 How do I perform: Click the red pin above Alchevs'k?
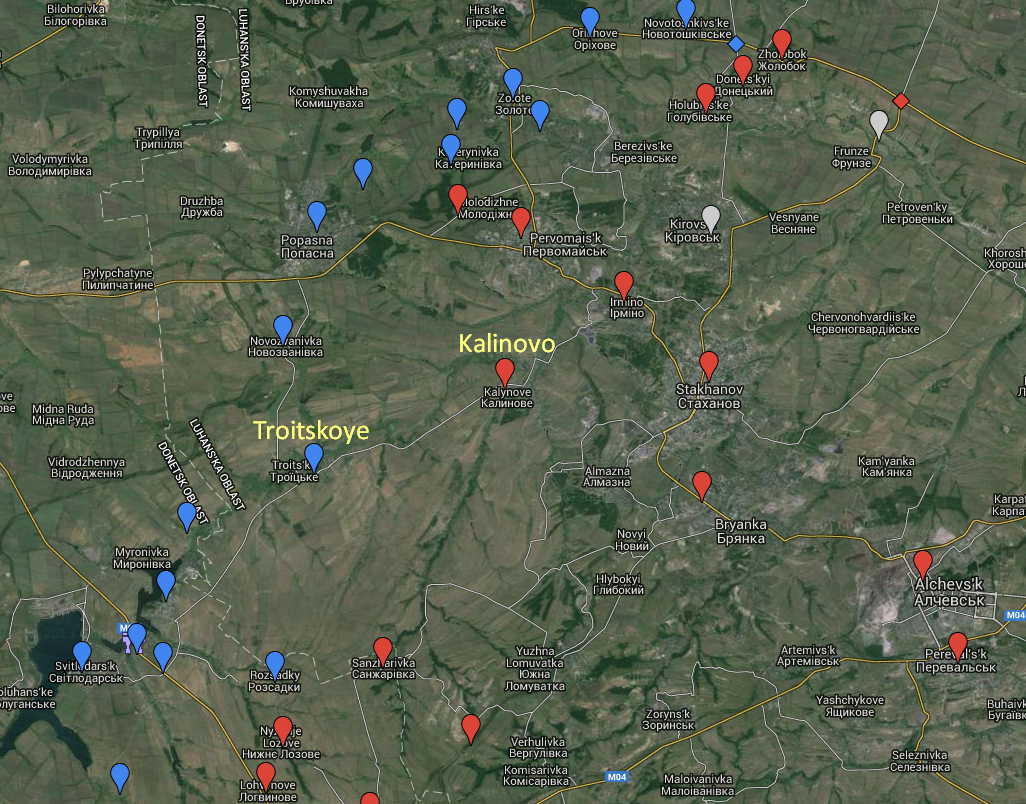(x=922, y=563)
